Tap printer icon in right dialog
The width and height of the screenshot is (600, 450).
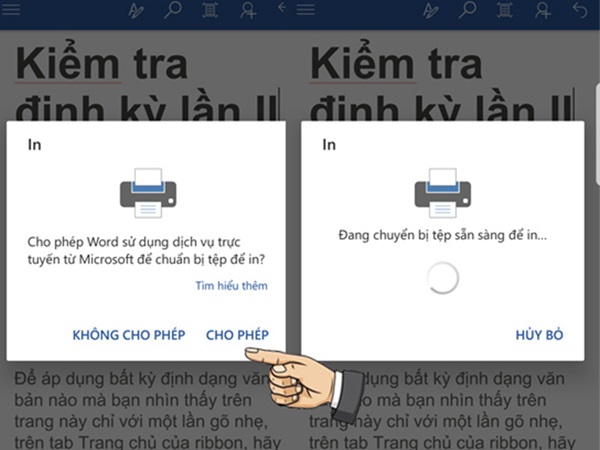pos(443,193)
